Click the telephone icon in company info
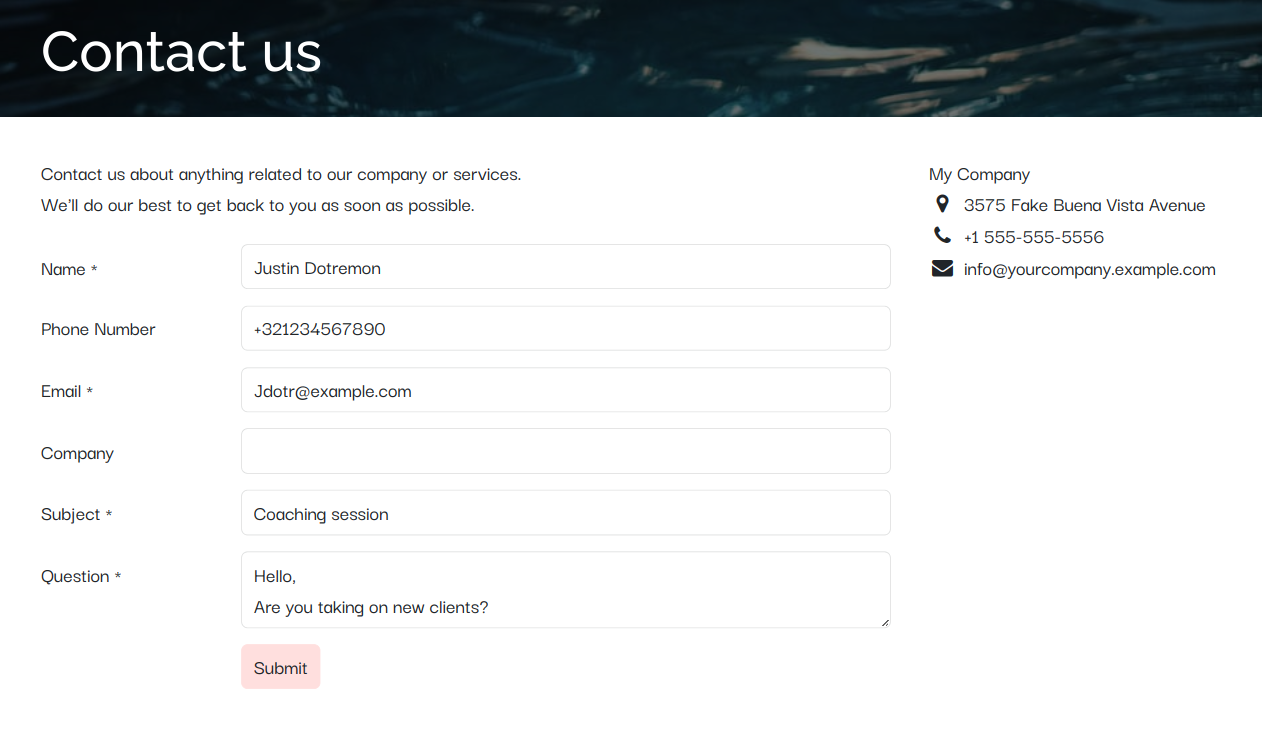The width and height of the screenshot is (1262, 735). pyautogui.click(x=942, y=236)
